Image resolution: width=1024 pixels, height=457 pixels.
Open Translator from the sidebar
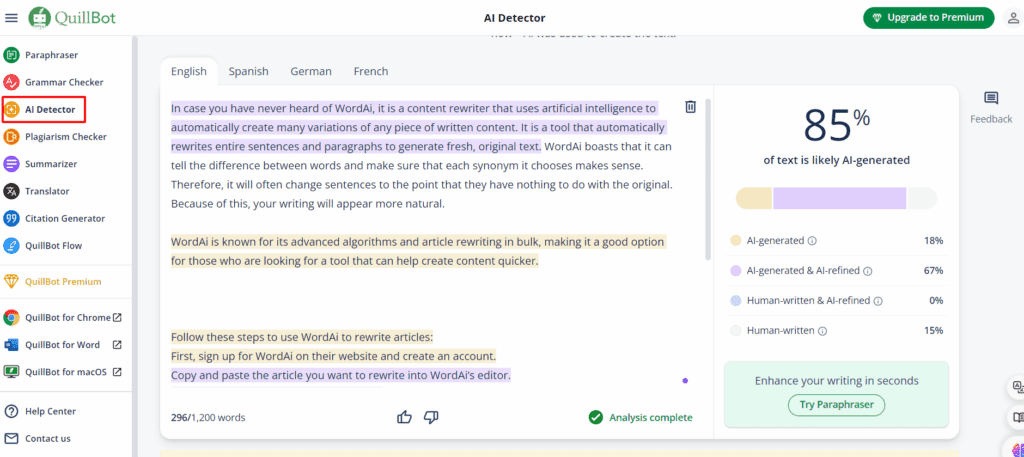pyautogui.click(x=47, y=191)
